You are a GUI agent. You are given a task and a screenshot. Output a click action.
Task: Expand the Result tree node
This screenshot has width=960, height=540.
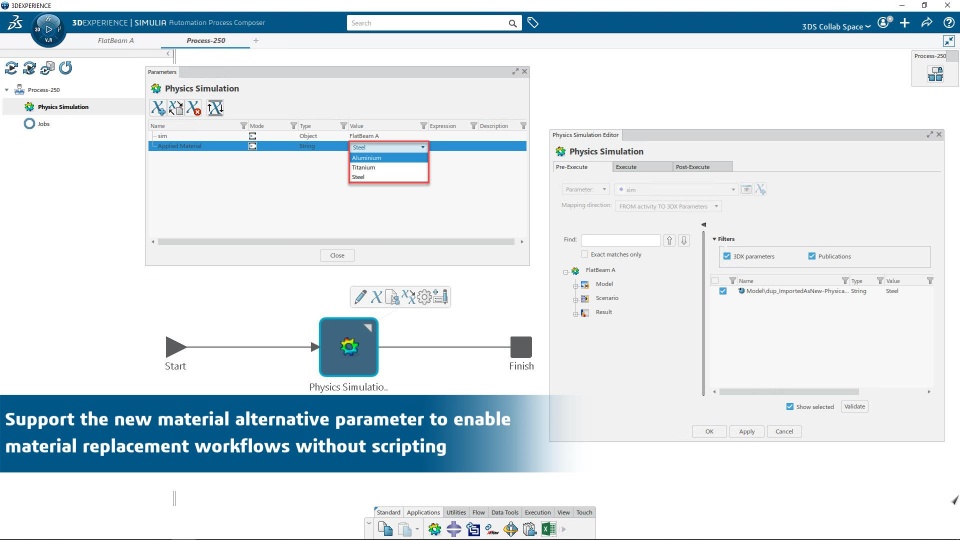pos(576,314)
